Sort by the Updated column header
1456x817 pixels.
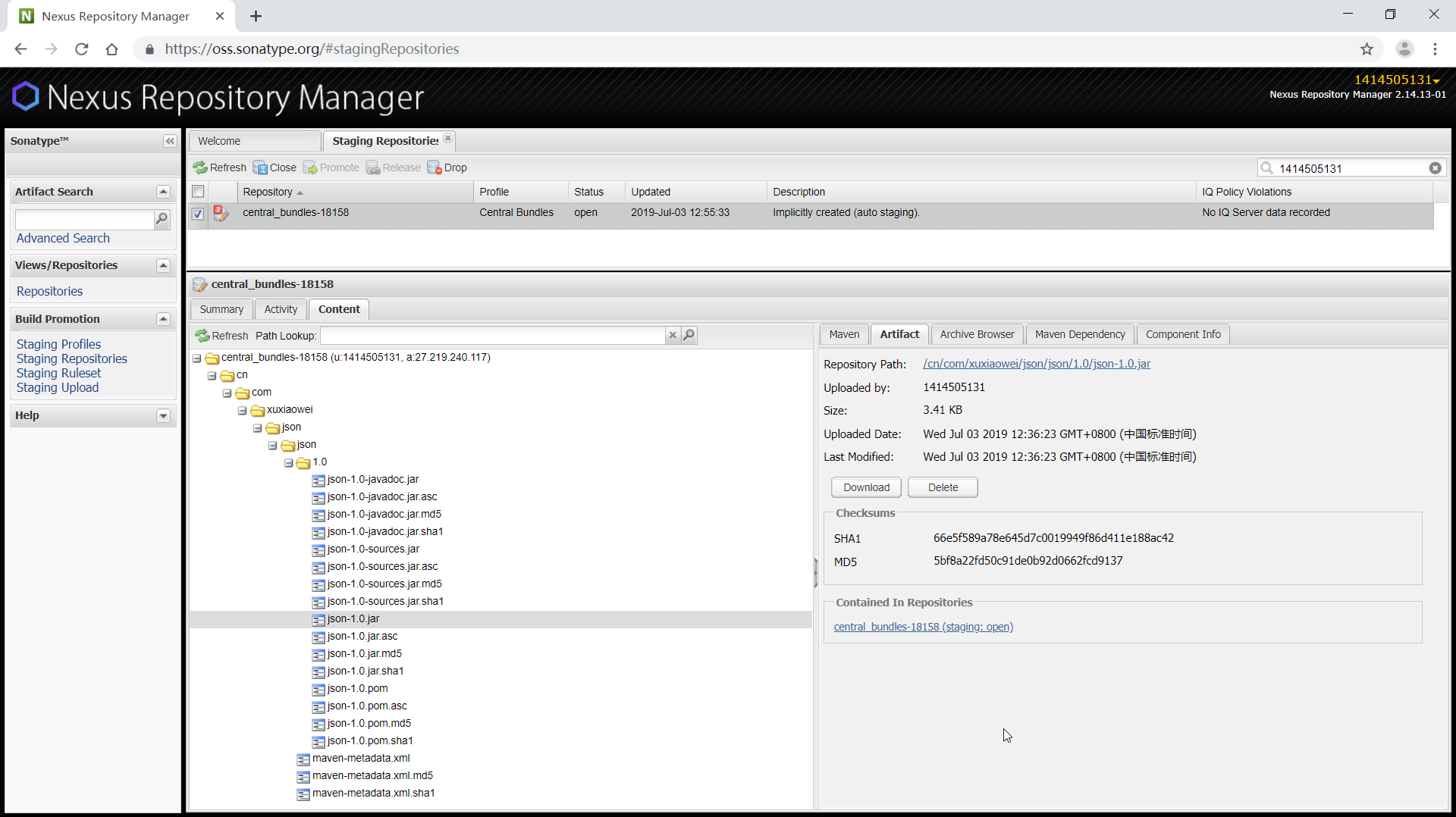(695, 192)
